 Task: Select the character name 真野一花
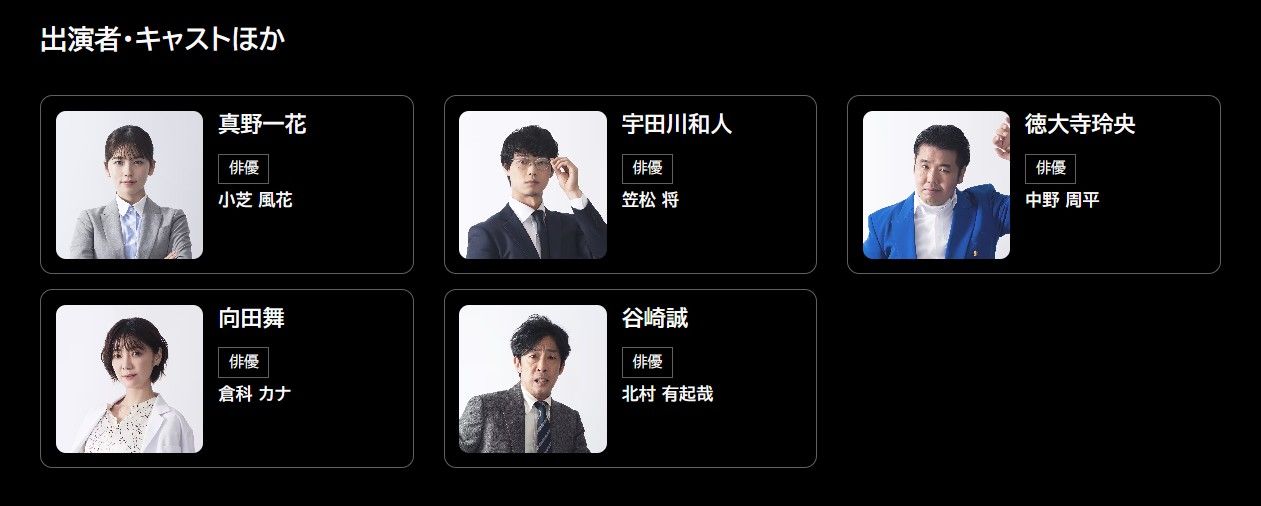262,125
